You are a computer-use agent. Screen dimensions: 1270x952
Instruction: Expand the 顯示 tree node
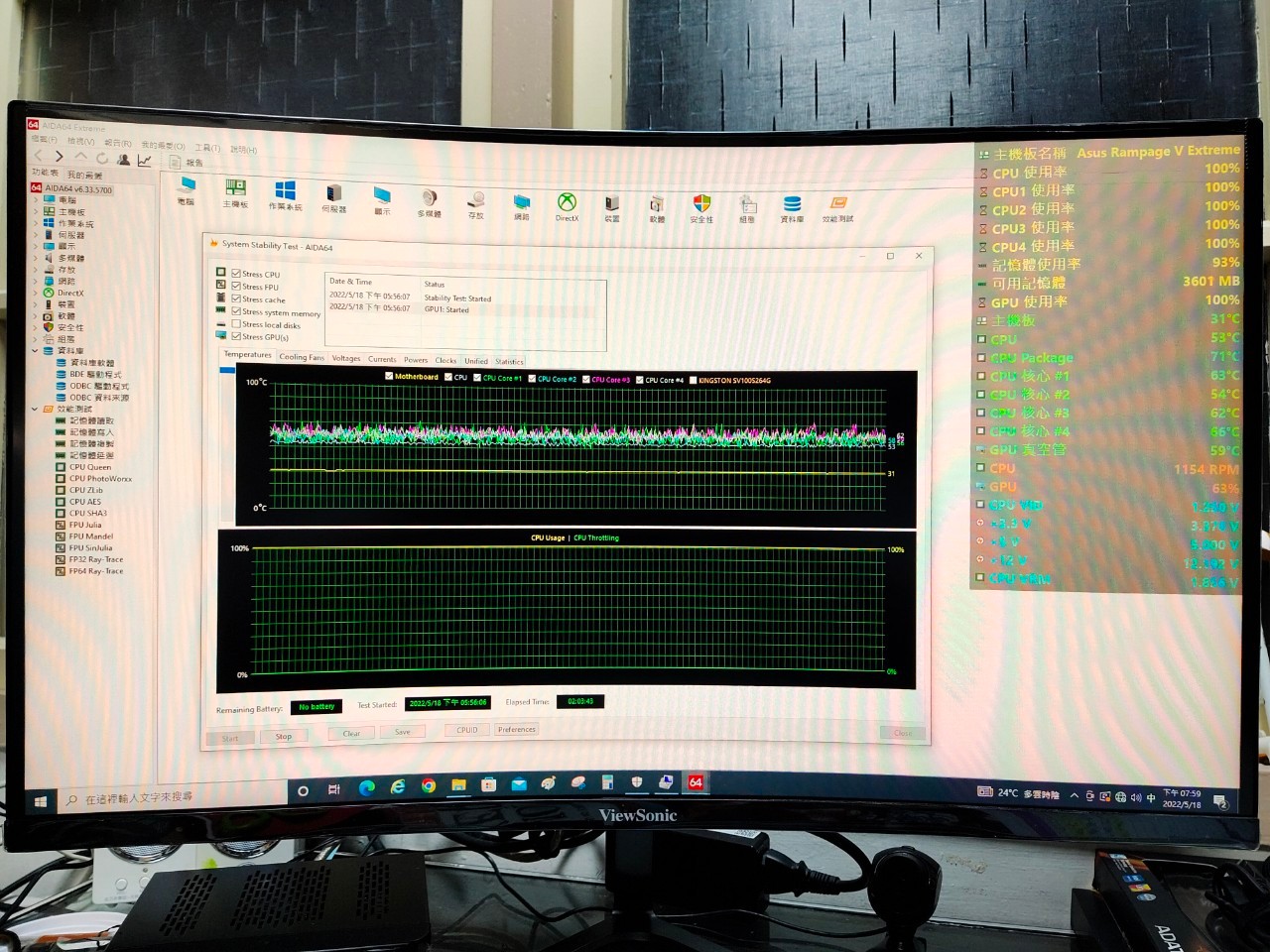coord(36,246)
